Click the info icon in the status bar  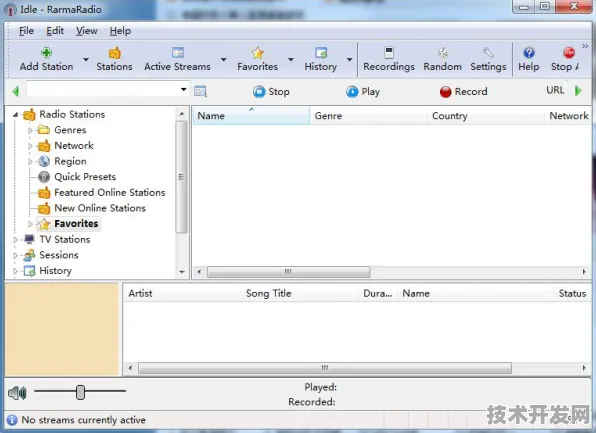click(12, 420)
